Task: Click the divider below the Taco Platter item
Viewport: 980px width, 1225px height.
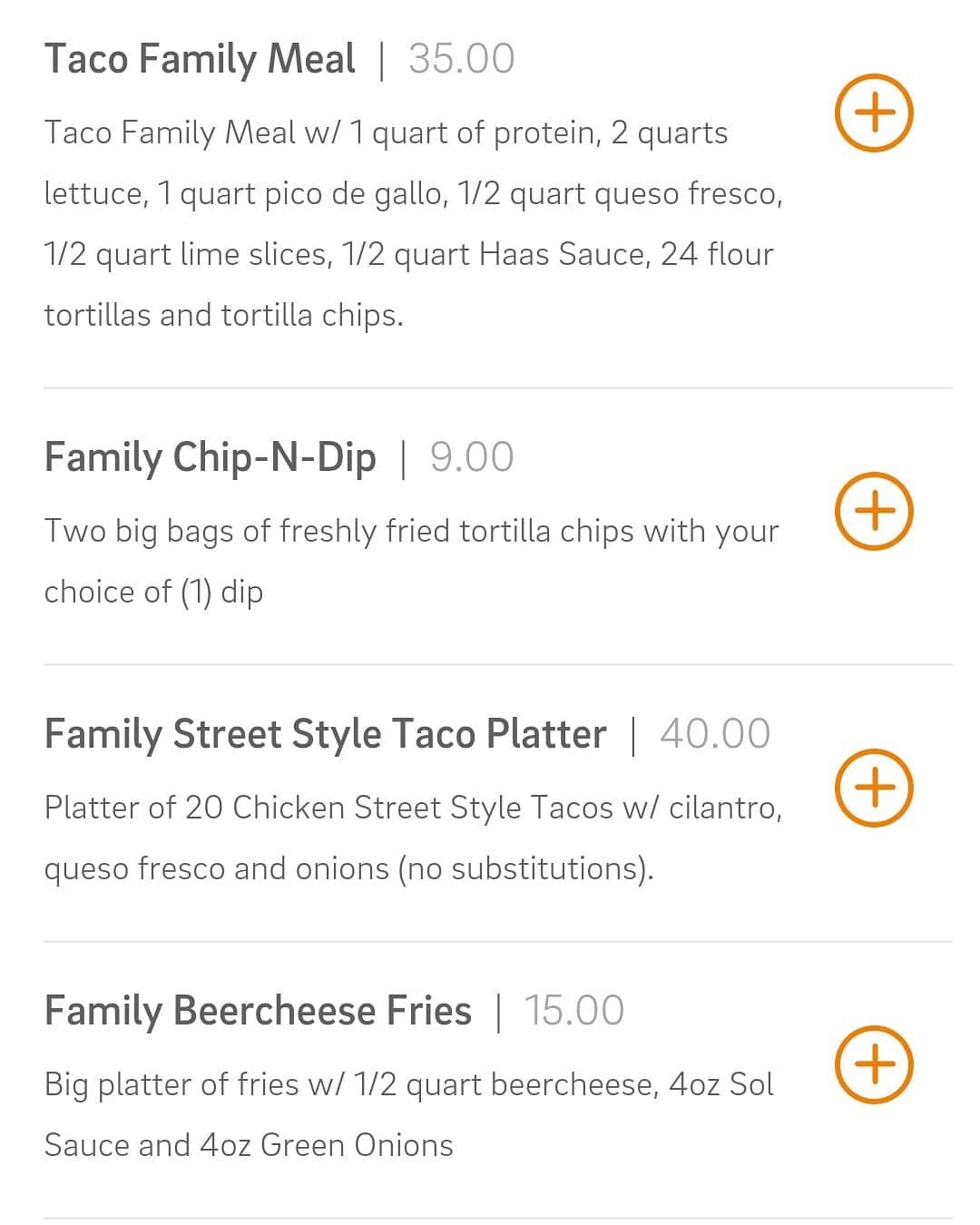Action: 497,942
